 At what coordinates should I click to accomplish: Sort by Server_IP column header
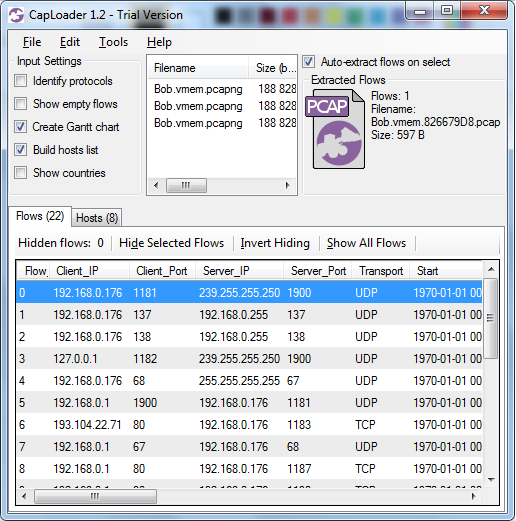[x=239, y=271]
